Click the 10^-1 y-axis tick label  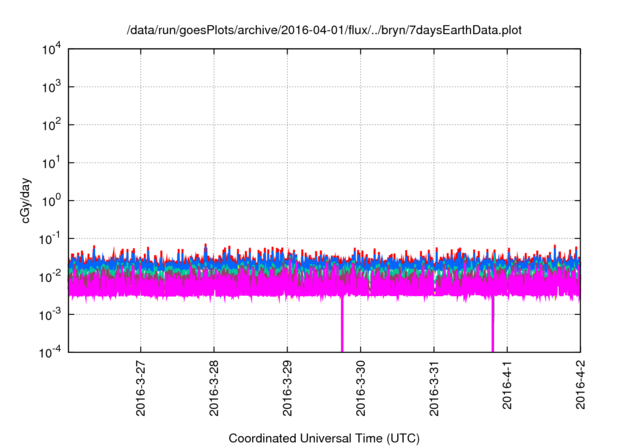(x=50, y=239)
